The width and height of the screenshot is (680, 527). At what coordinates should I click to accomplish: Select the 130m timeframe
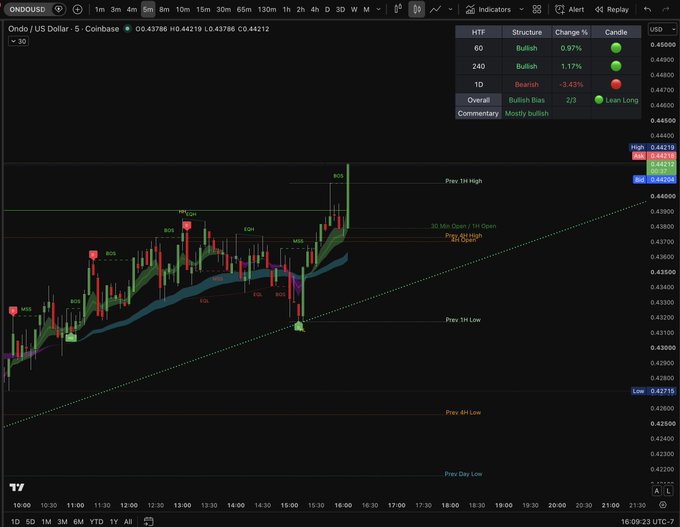click(x=267, y=9)
